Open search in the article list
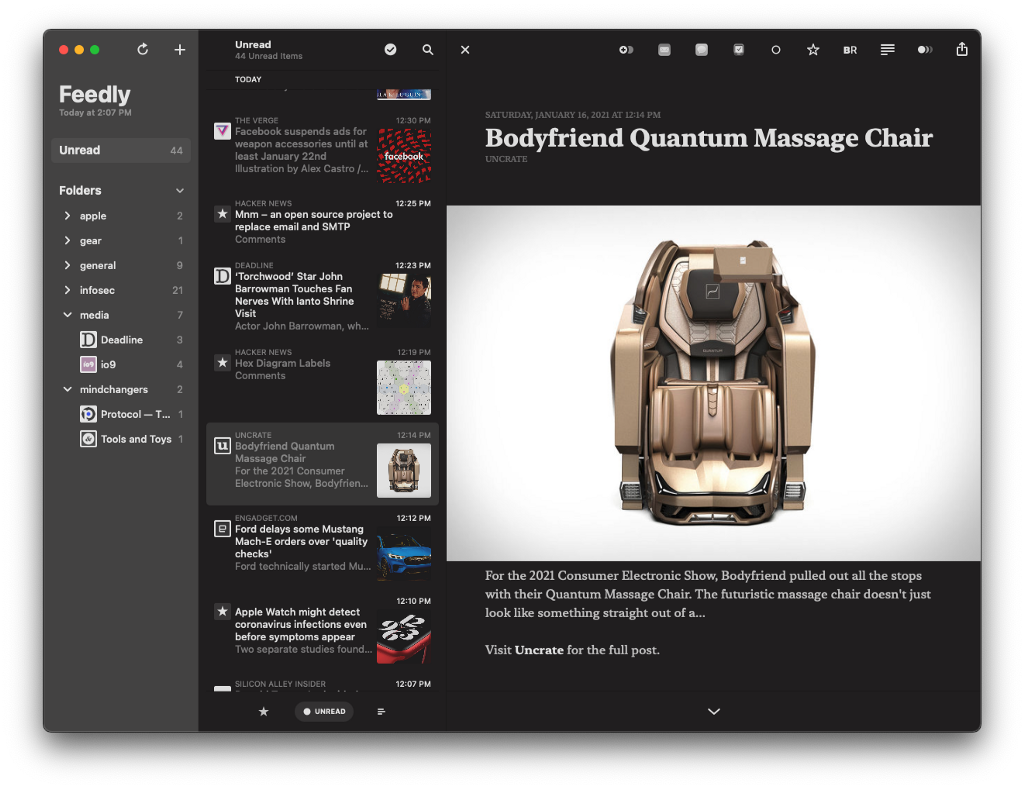Image resolution: width=1024 pixels, height=789 pixels. 428,50
